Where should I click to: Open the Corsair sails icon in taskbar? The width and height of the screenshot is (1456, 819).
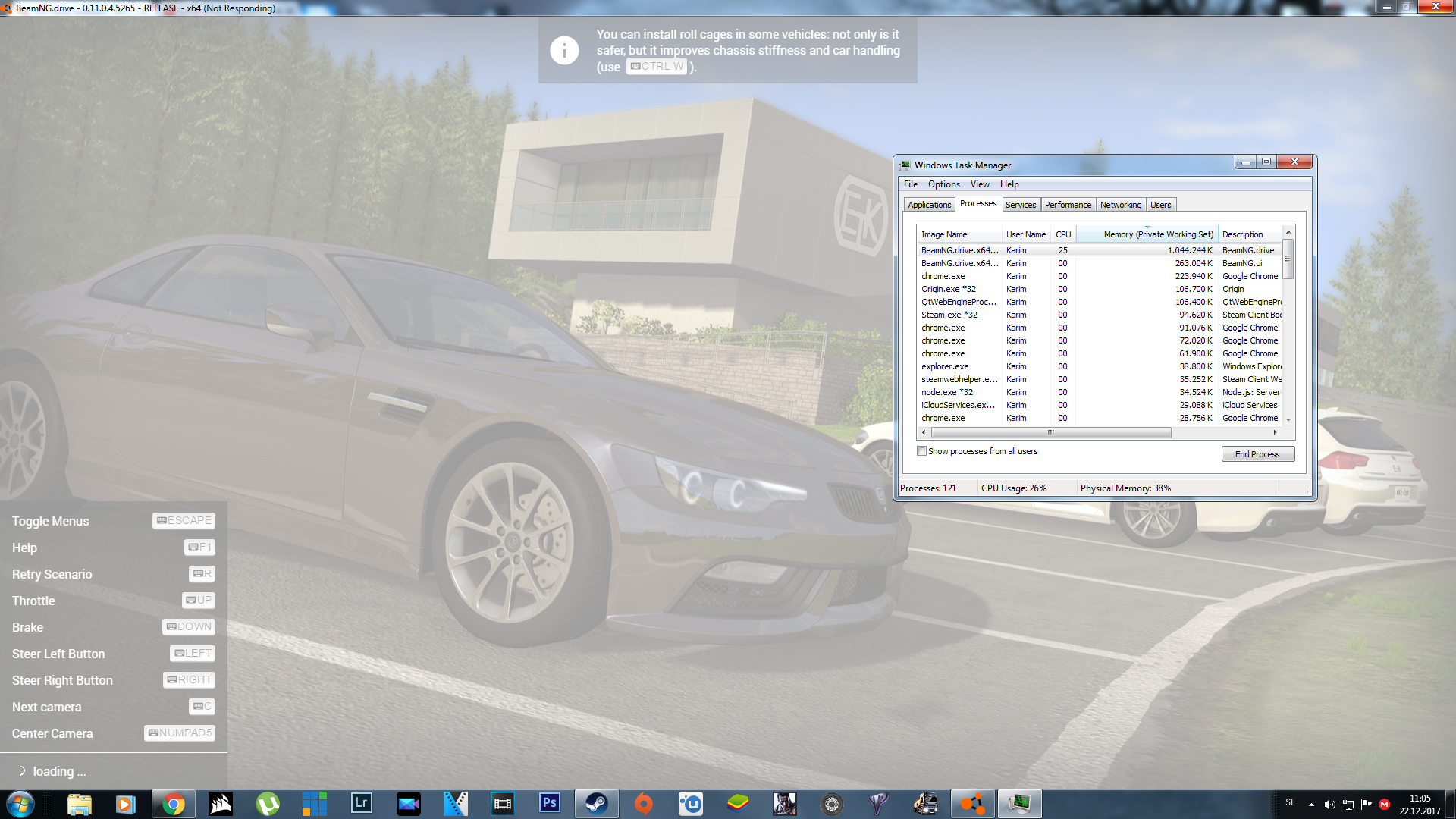pyautogui.click(x=221, y=804)
